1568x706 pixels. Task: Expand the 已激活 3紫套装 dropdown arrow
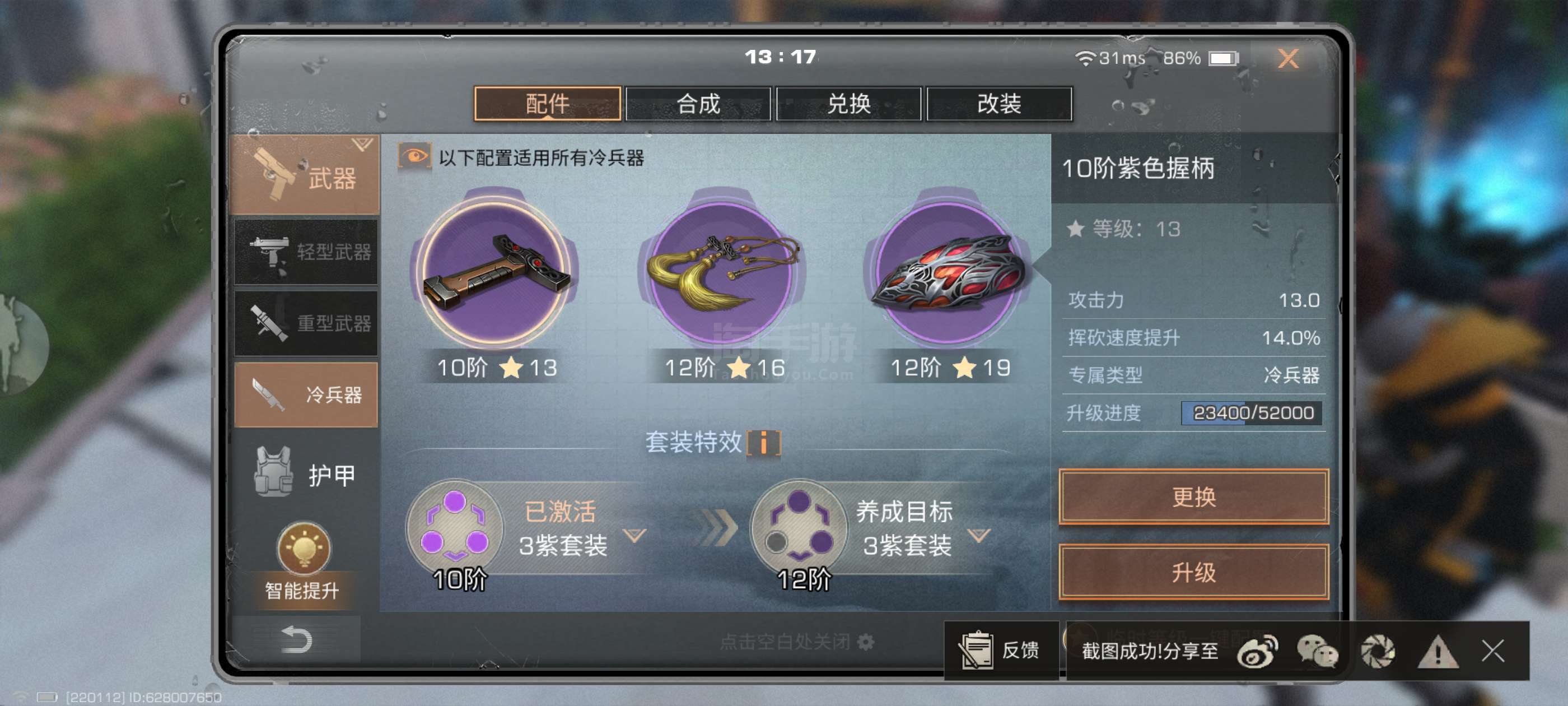tap(635, 536)
